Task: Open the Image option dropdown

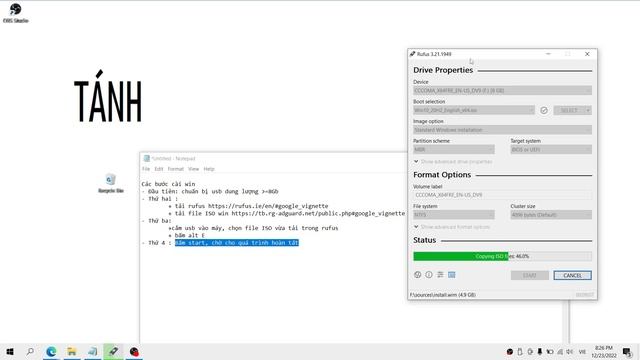Action: [x=502, y=130]
